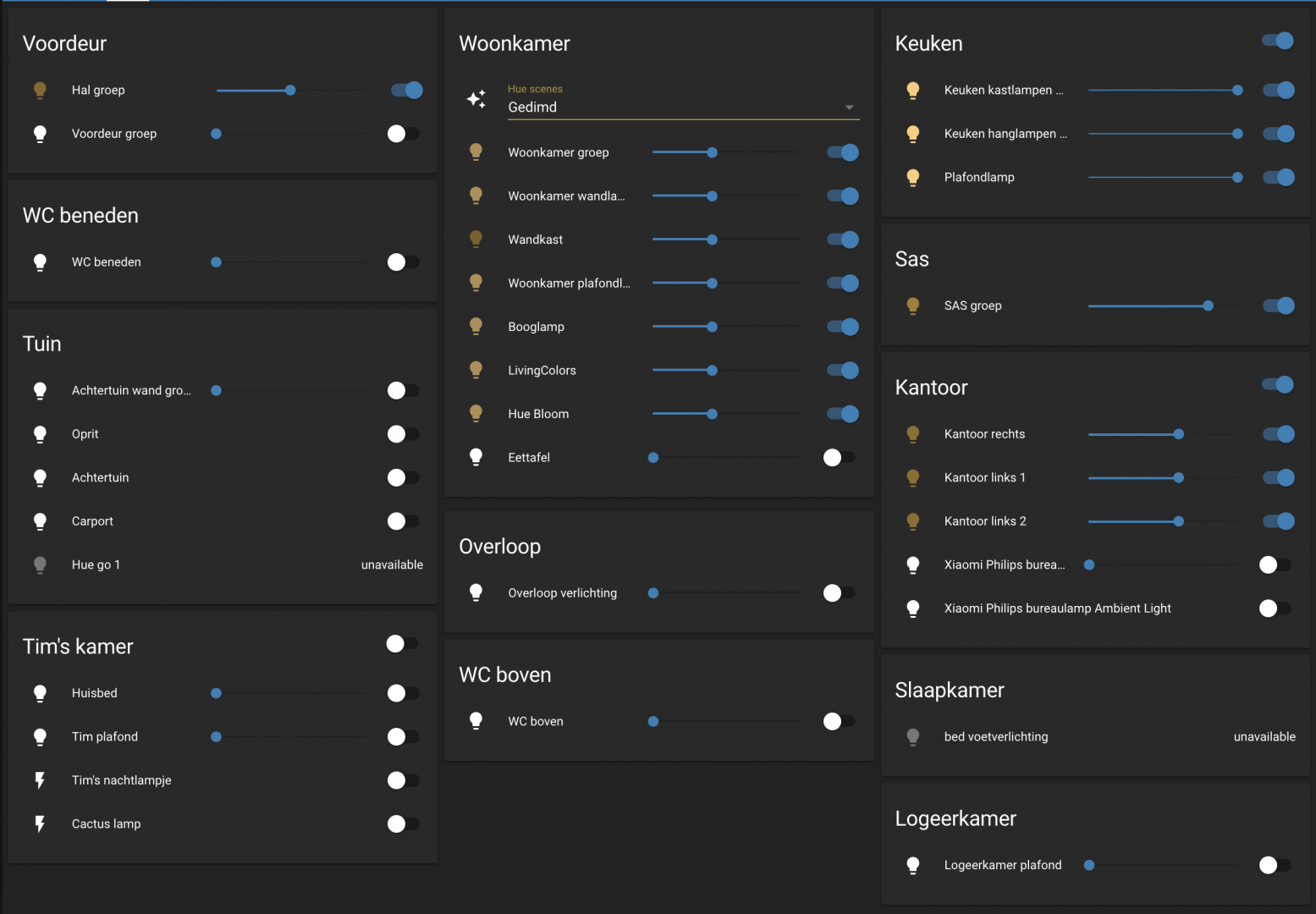Switch off the Booglamp toggle
Image resolution: width=1316 pixels, height=914 pixels.
pos(843,327)
